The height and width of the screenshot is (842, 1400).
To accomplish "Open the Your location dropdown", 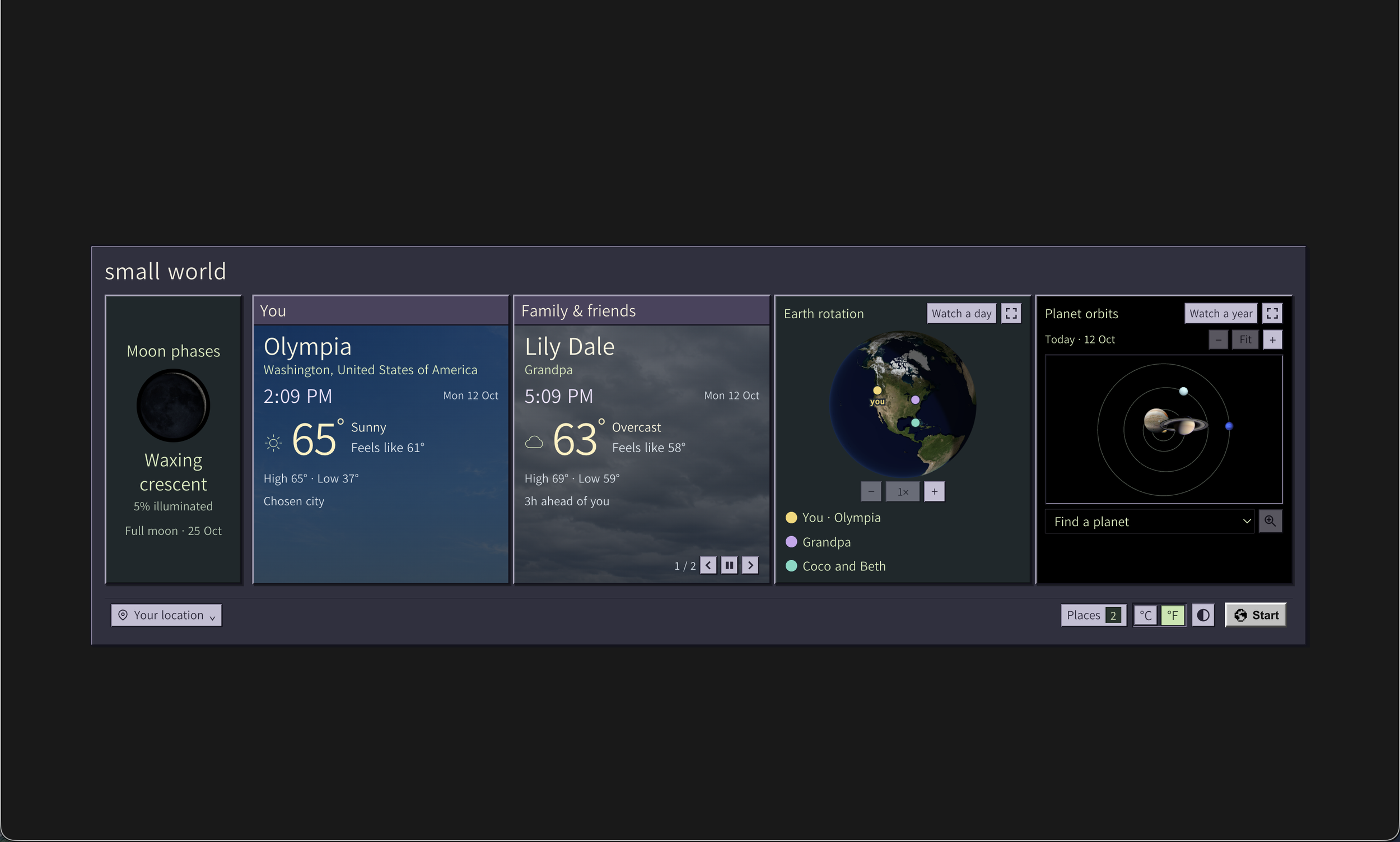I will [x=167, y=615].
